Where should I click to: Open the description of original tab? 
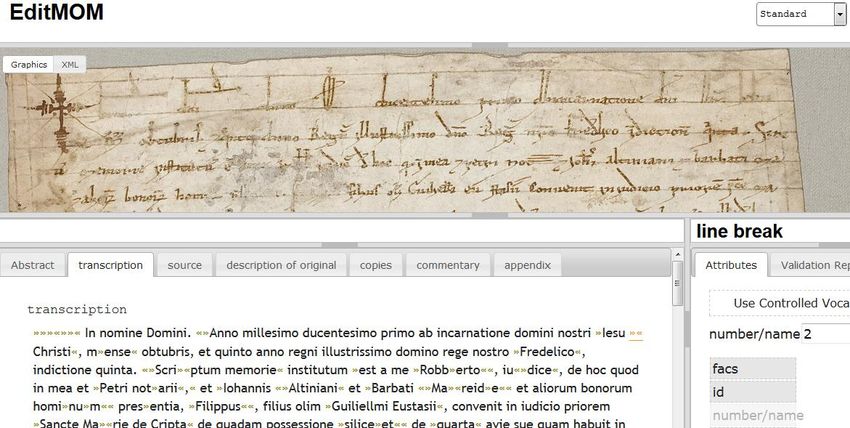click(281, 265)
